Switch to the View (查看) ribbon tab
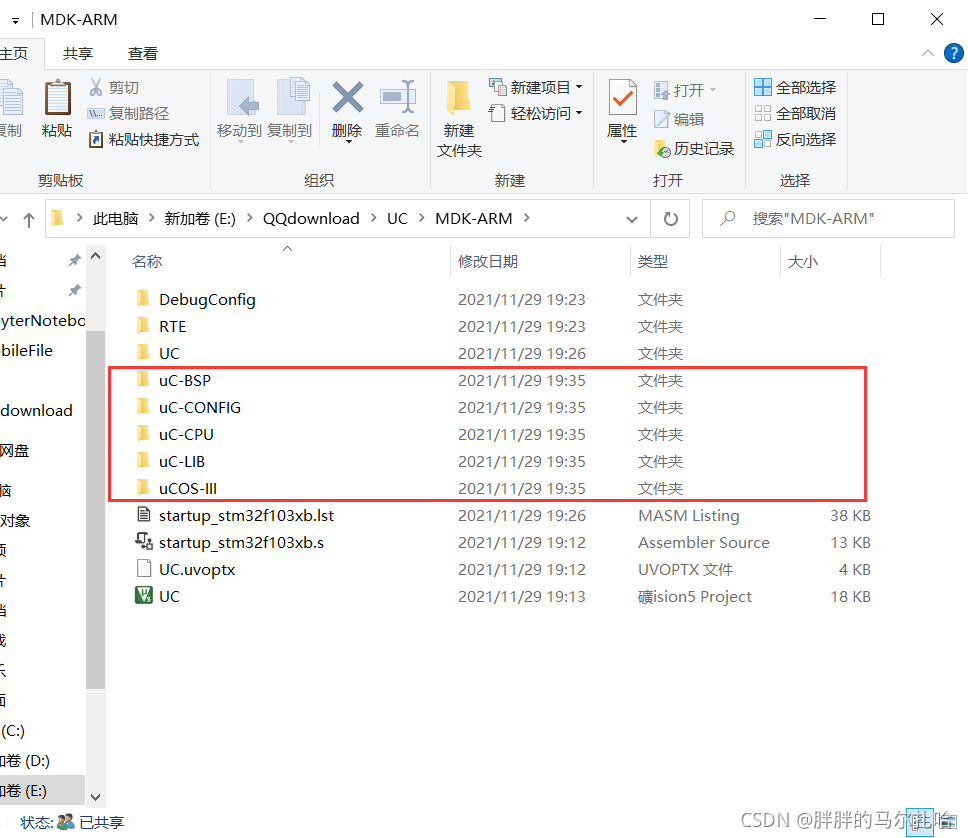968x838 pixels. click(143, 54)
